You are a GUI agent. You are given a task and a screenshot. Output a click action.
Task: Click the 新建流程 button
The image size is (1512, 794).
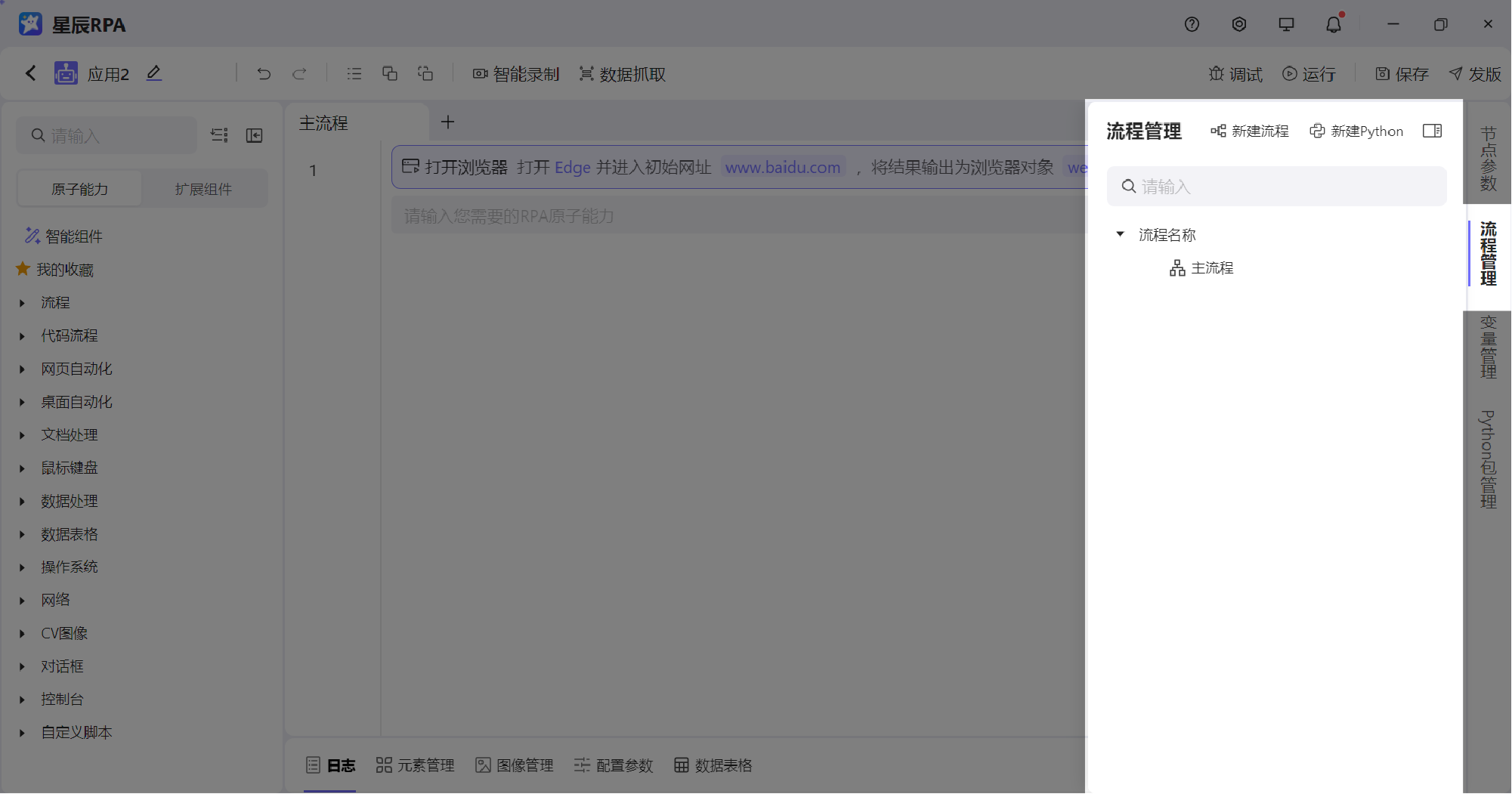1249,131
